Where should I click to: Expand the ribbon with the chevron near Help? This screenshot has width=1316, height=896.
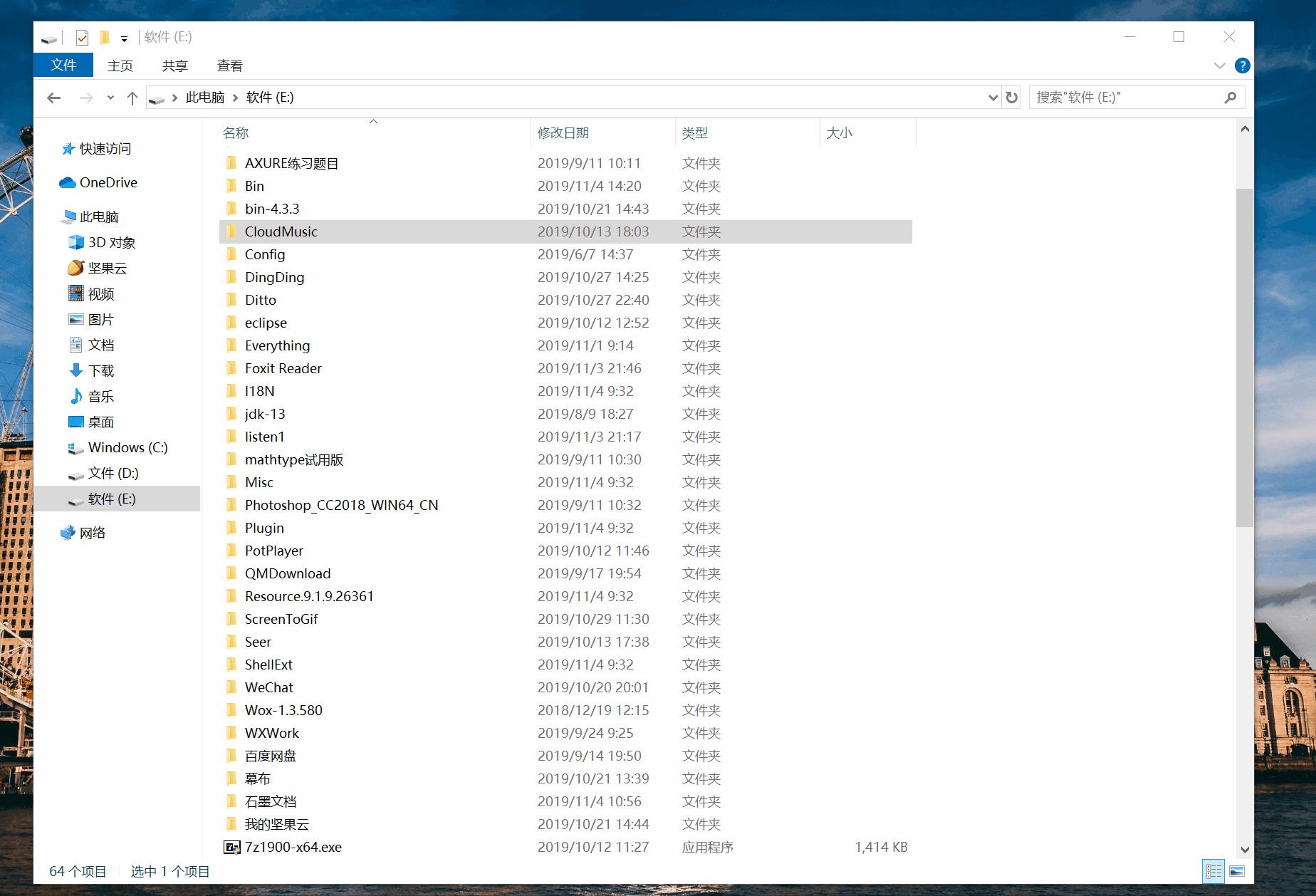point(1219,66)
